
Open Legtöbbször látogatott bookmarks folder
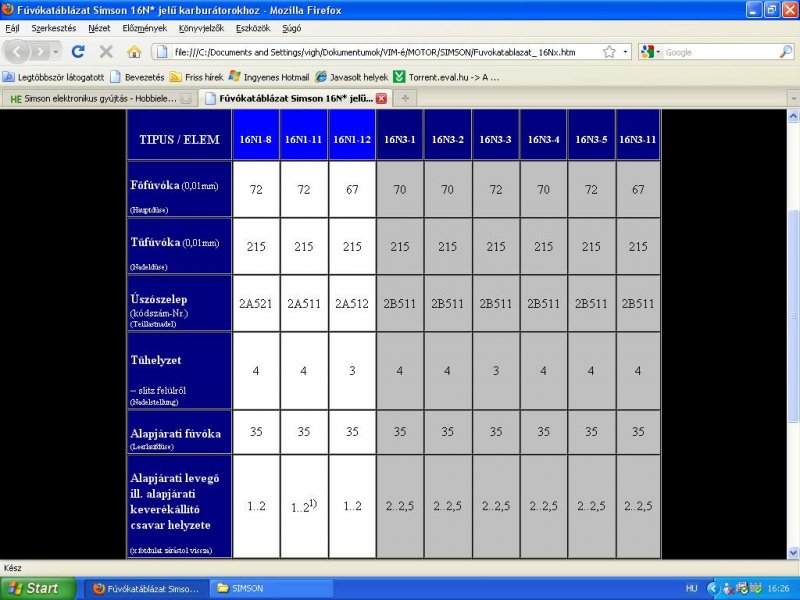click(53, 77)
